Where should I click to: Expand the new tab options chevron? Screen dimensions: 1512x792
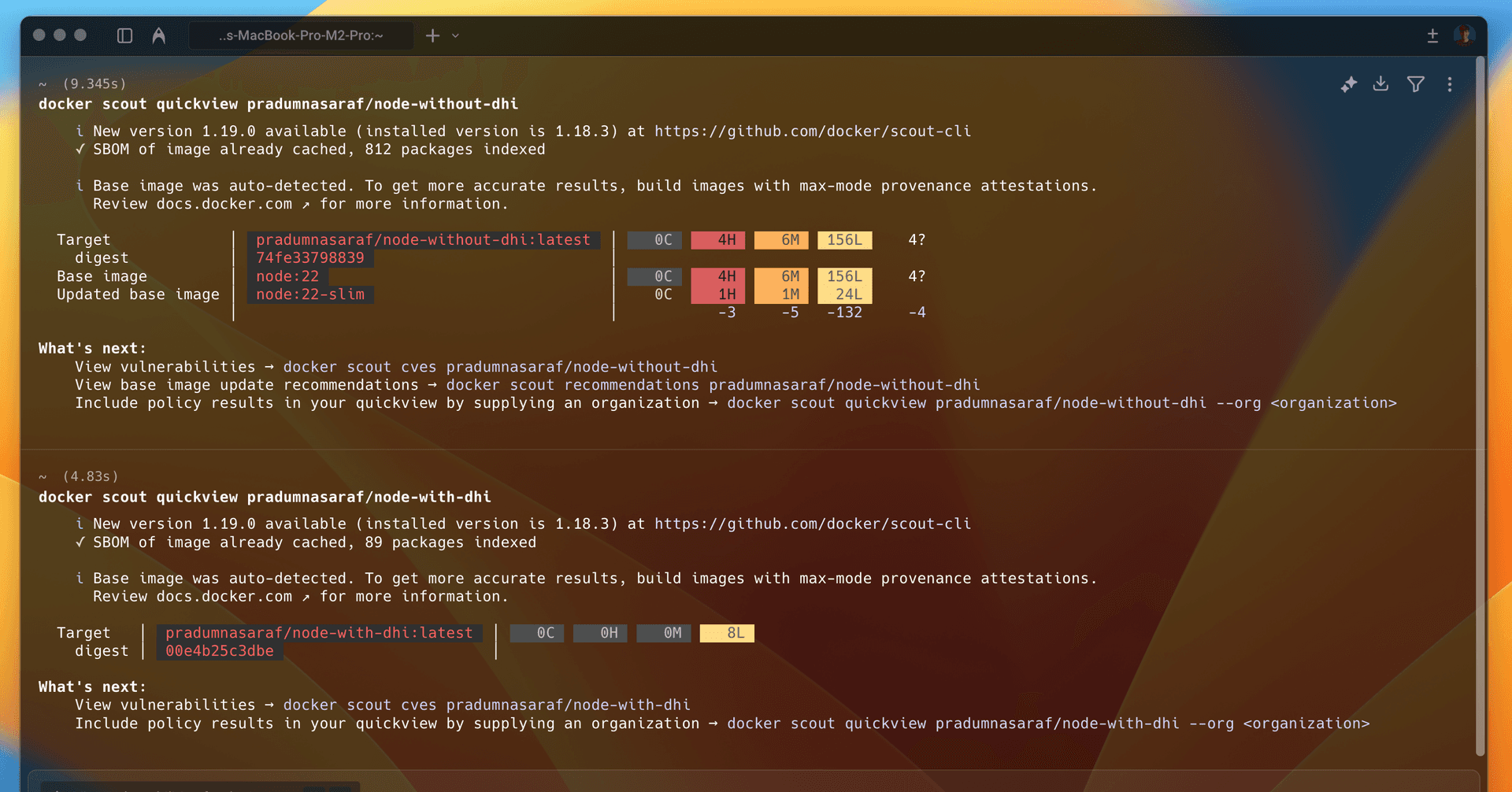coord(455,35)
